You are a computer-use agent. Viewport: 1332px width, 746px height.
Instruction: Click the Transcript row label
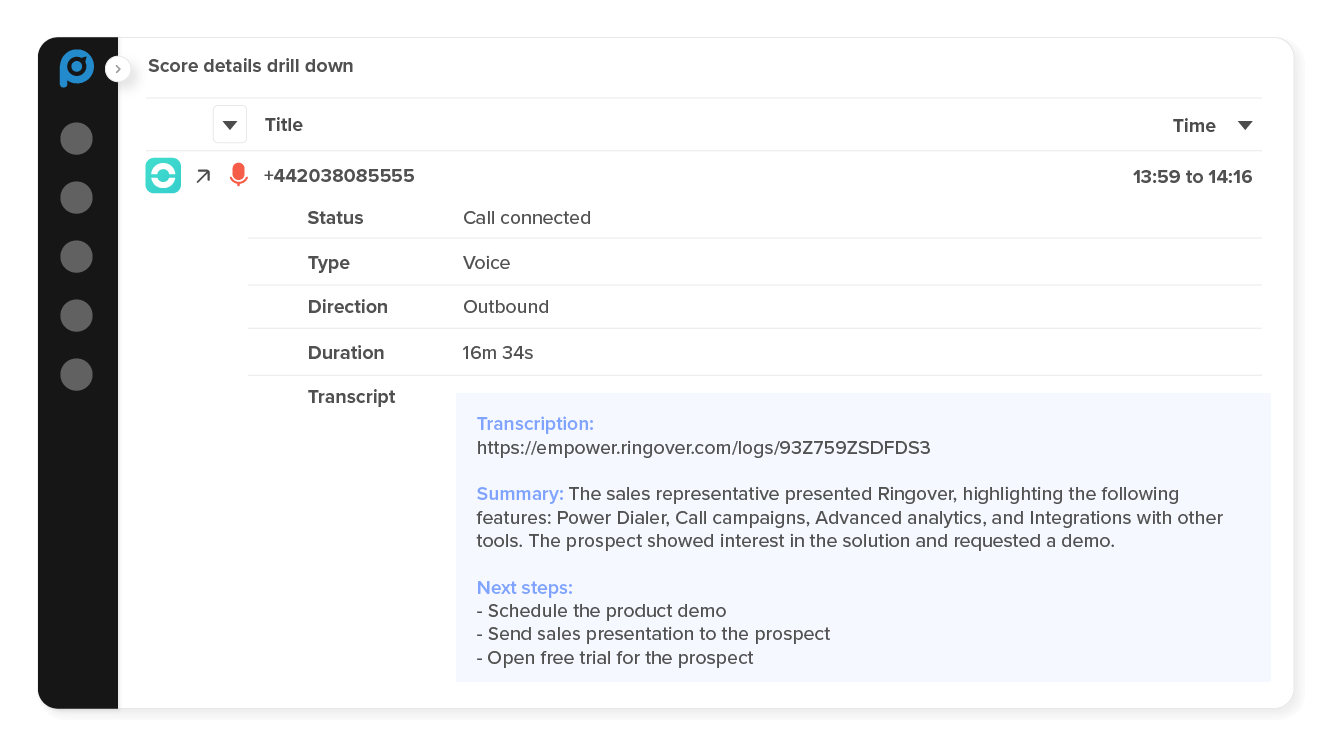351,397
